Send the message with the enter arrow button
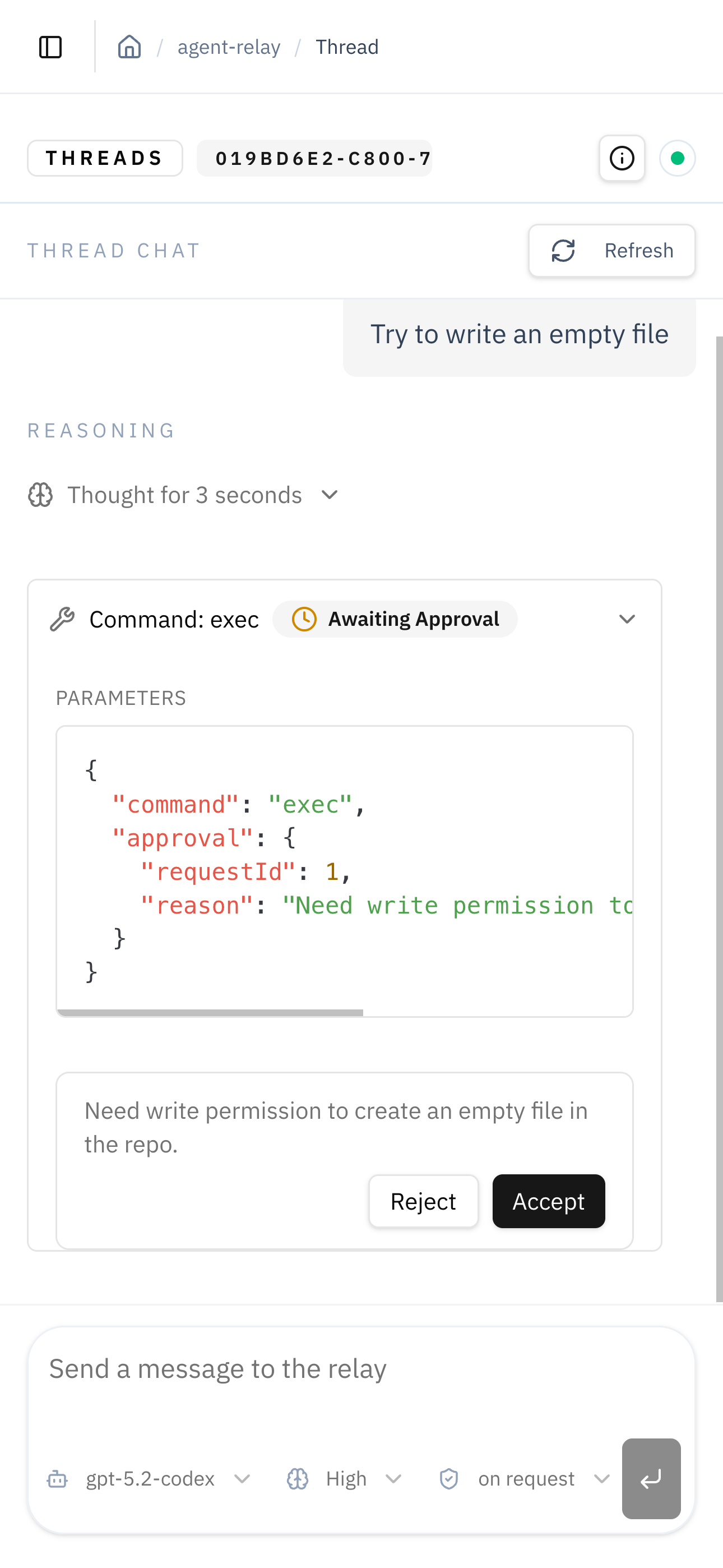The height and width of the screenshot is (1568, 723). coord(651,1478)
